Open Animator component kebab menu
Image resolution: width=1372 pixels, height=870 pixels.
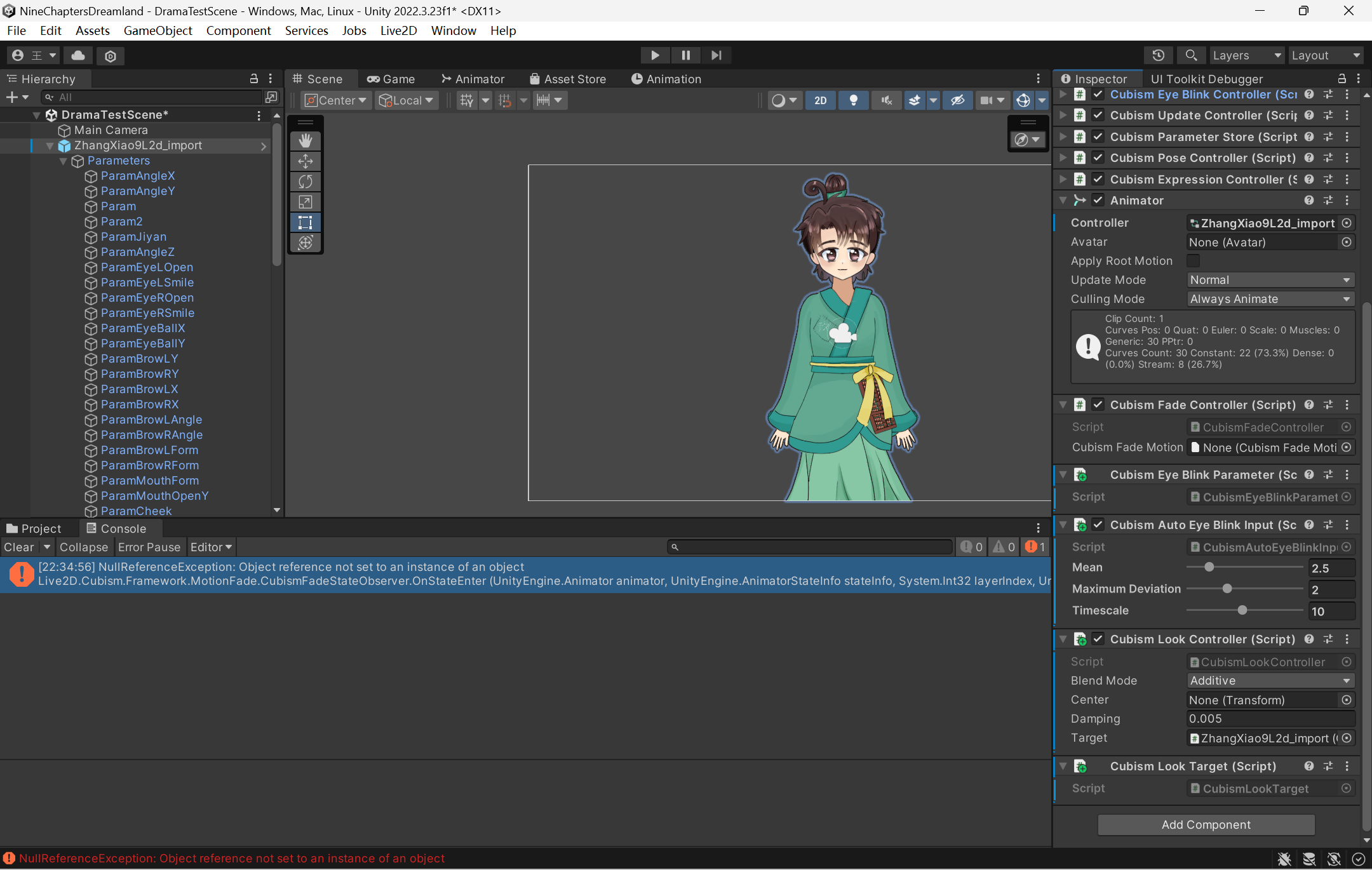1347,200
